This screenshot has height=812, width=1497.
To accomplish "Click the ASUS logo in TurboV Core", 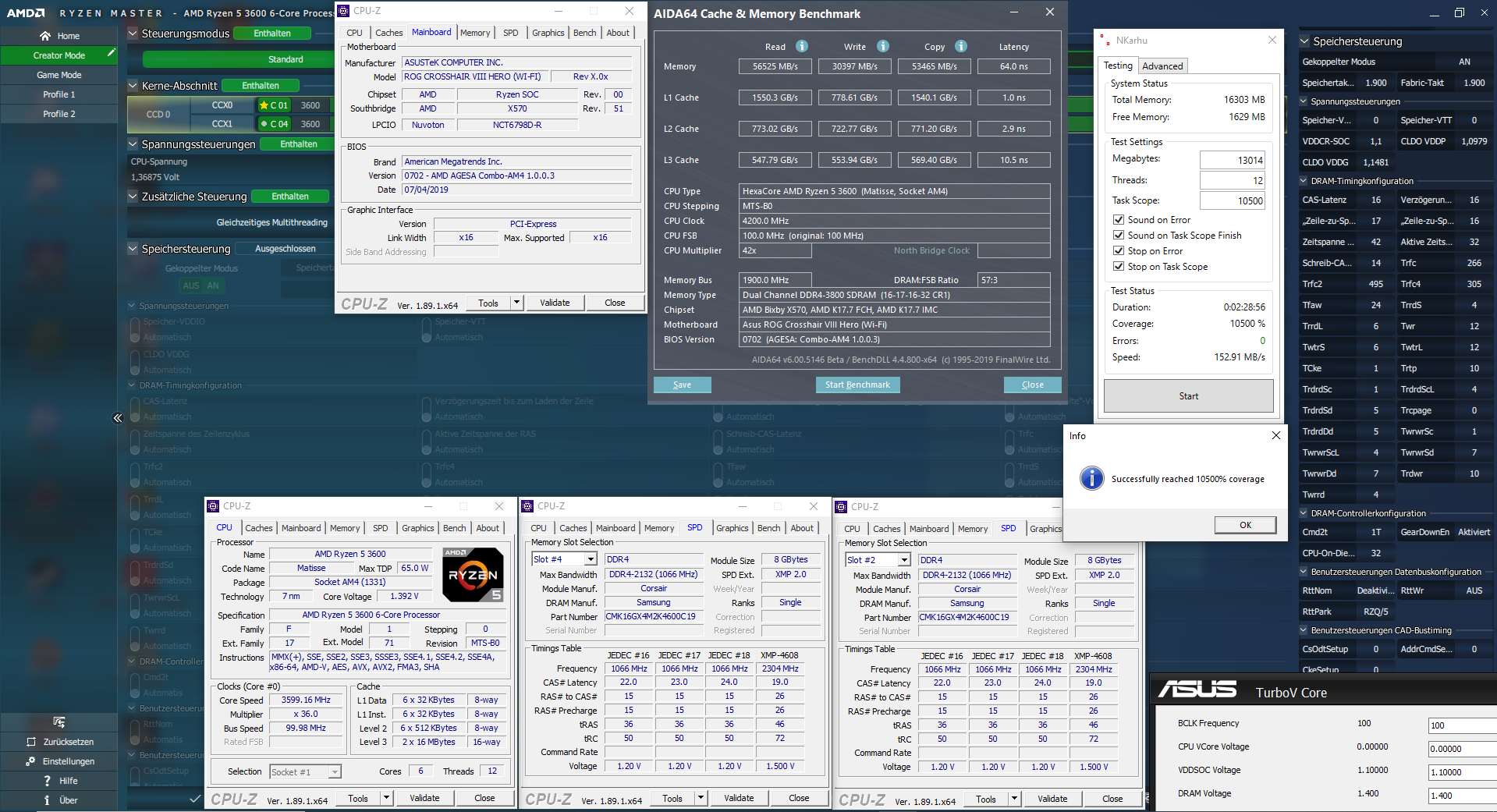I will (x=1197, y=690).
